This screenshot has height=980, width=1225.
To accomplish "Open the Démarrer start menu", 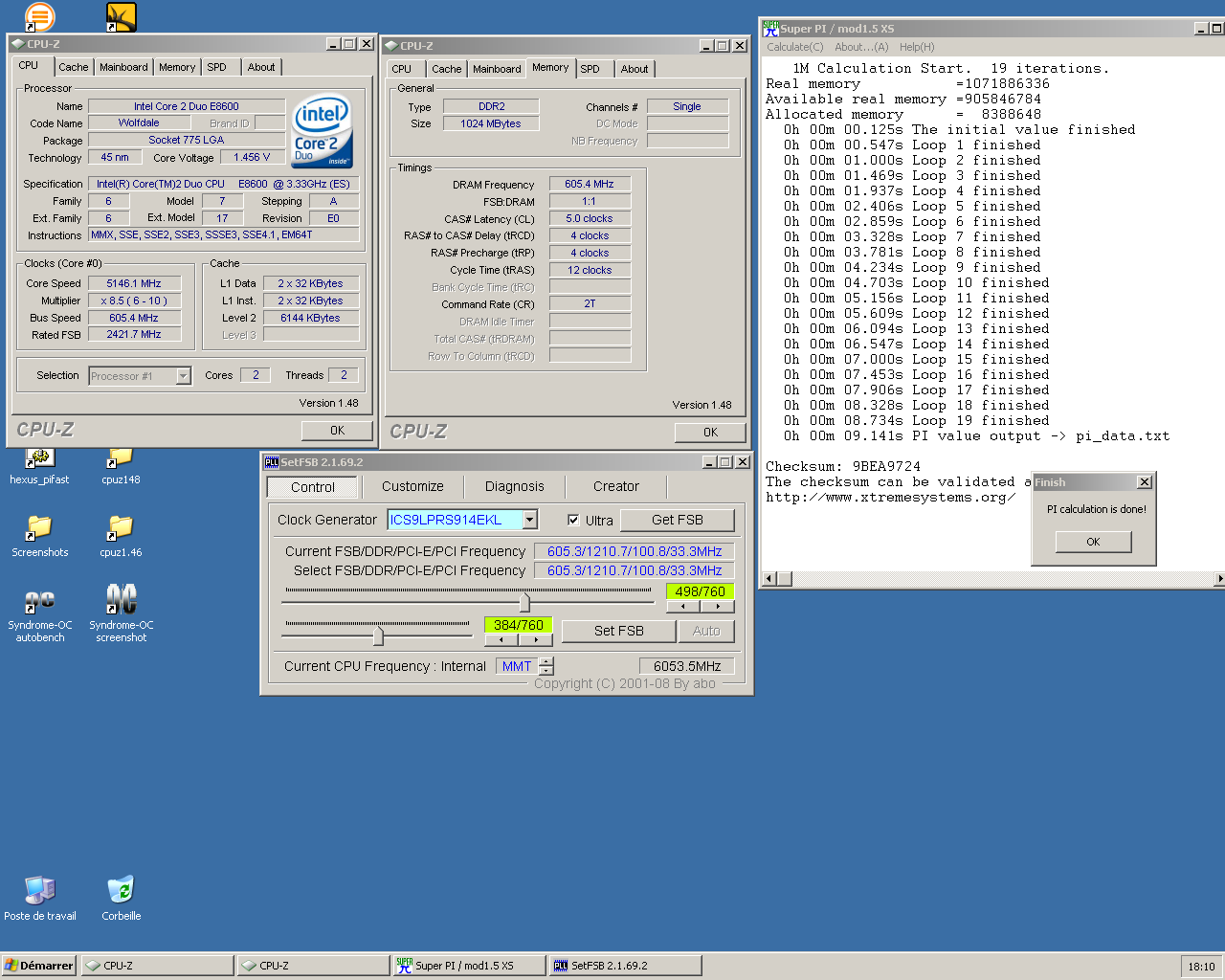I will tap(38, 966).
